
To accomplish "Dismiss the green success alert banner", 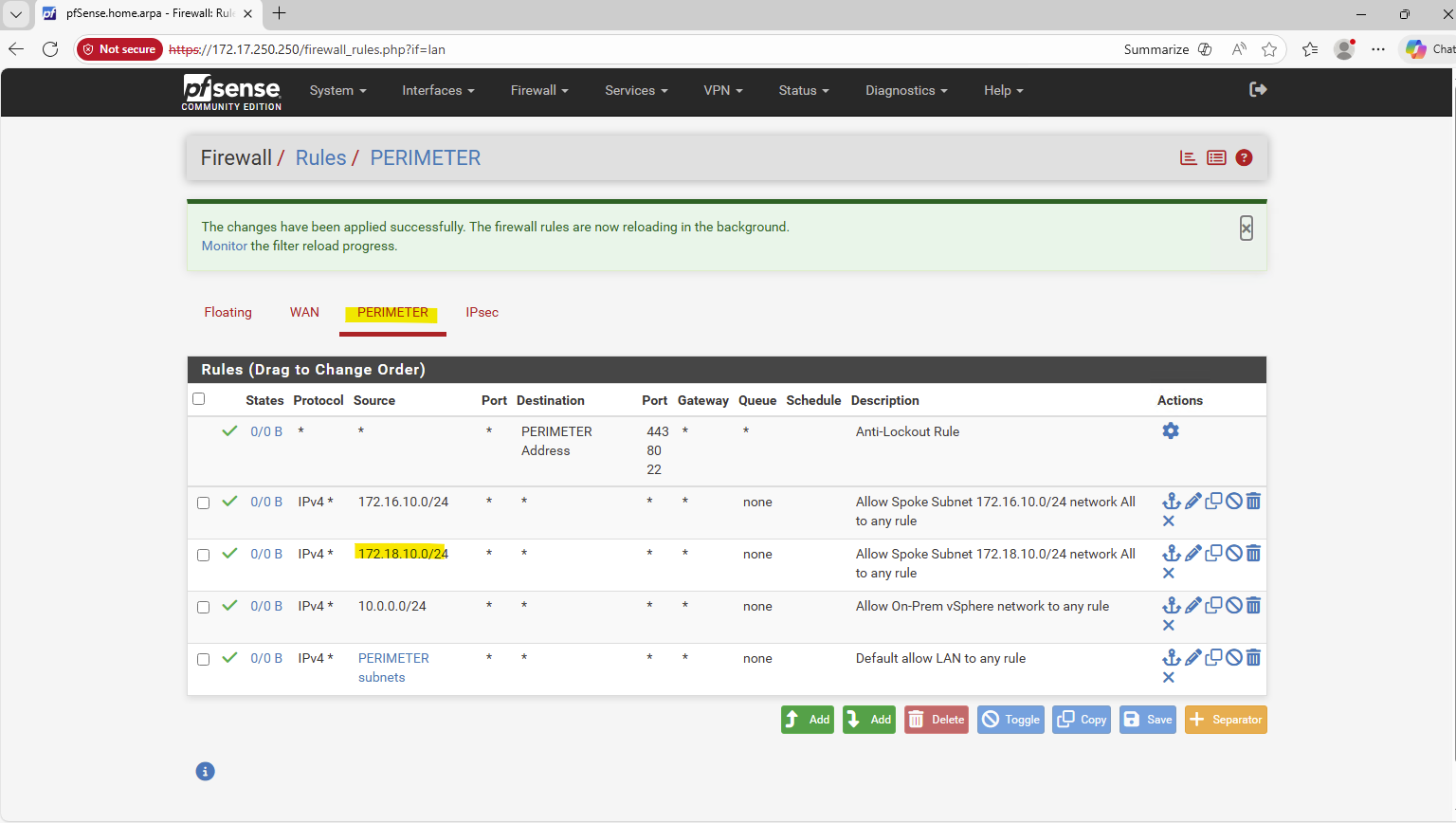I will coord(1246,229).
